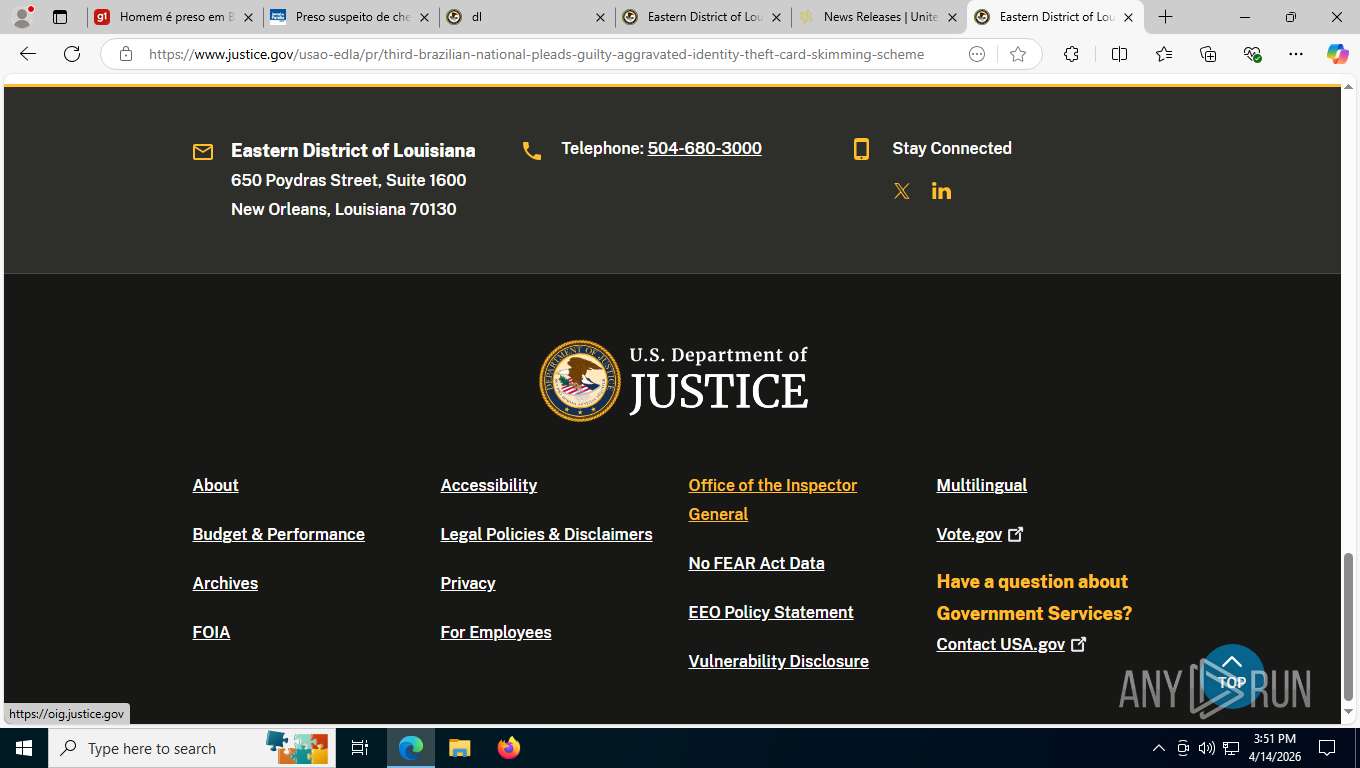This screenshot has width=1360, height=768.
Task: Switch to 'News Releases | Unite' tab
Action: pos(879,17)
